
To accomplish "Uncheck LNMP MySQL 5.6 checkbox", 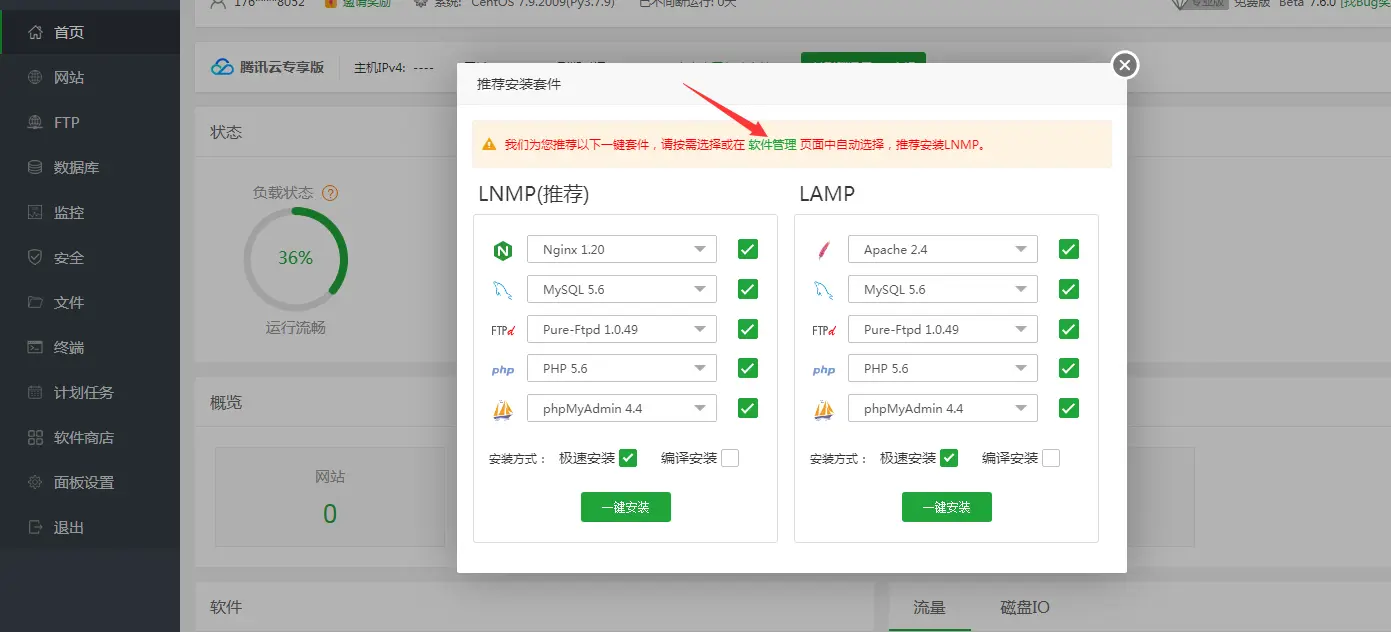I will coord(748,289).
